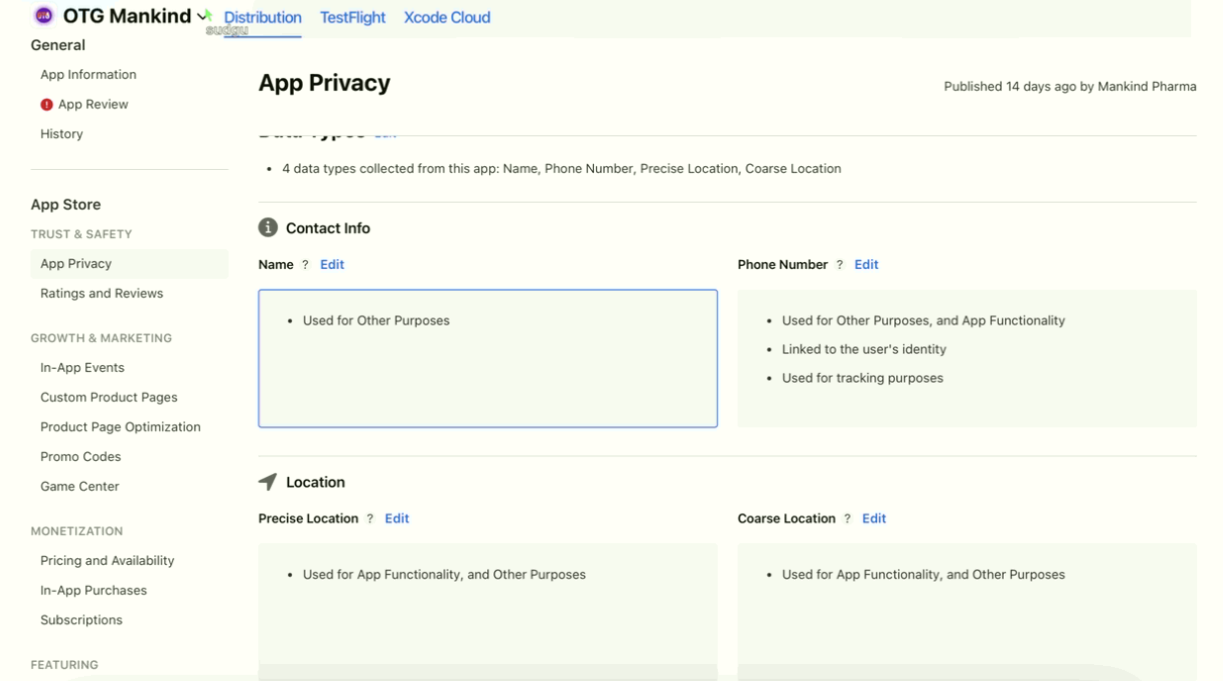Show help for Precise Location

click(370, 519)
